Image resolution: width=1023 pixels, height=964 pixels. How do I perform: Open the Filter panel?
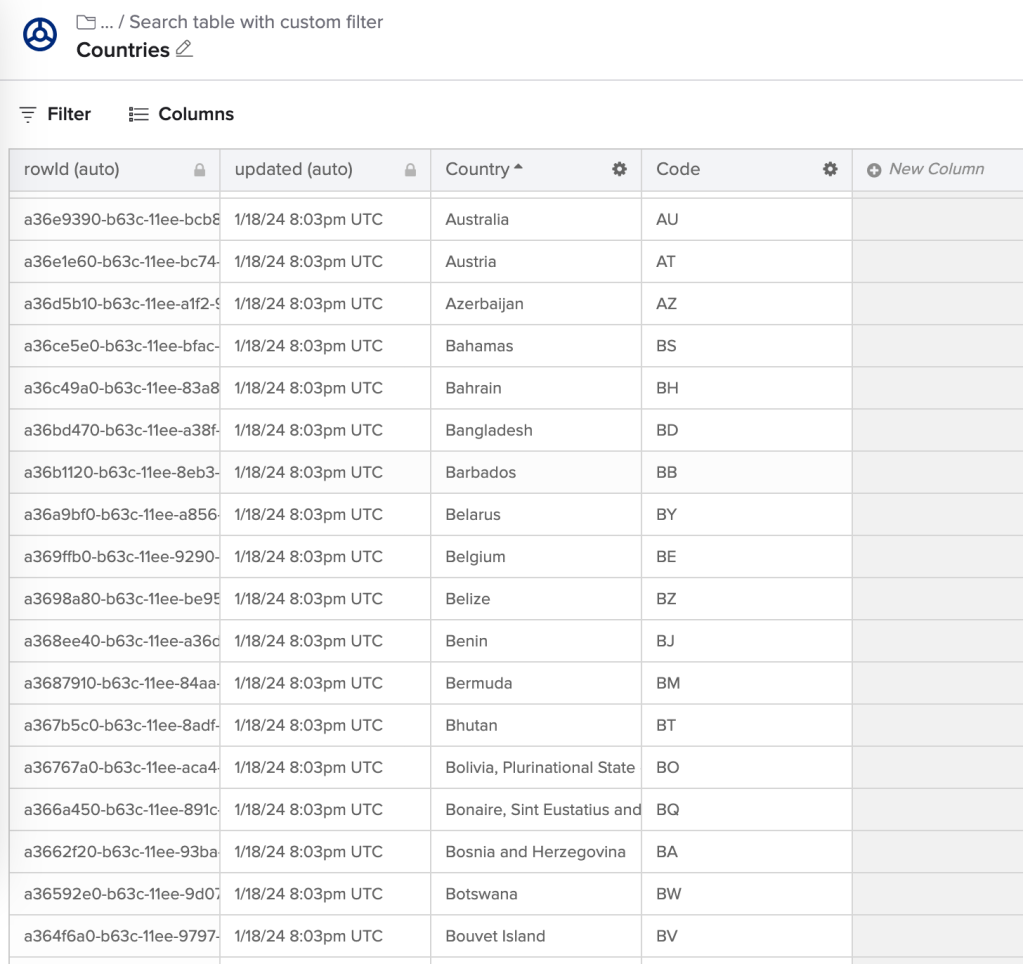[56, 114]
